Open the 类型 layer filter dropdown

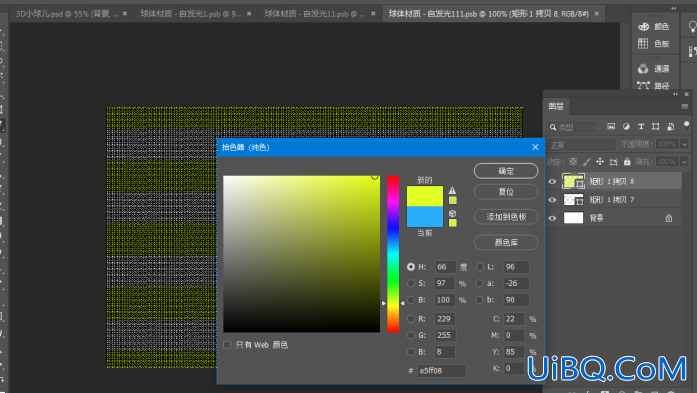[572, 127]
